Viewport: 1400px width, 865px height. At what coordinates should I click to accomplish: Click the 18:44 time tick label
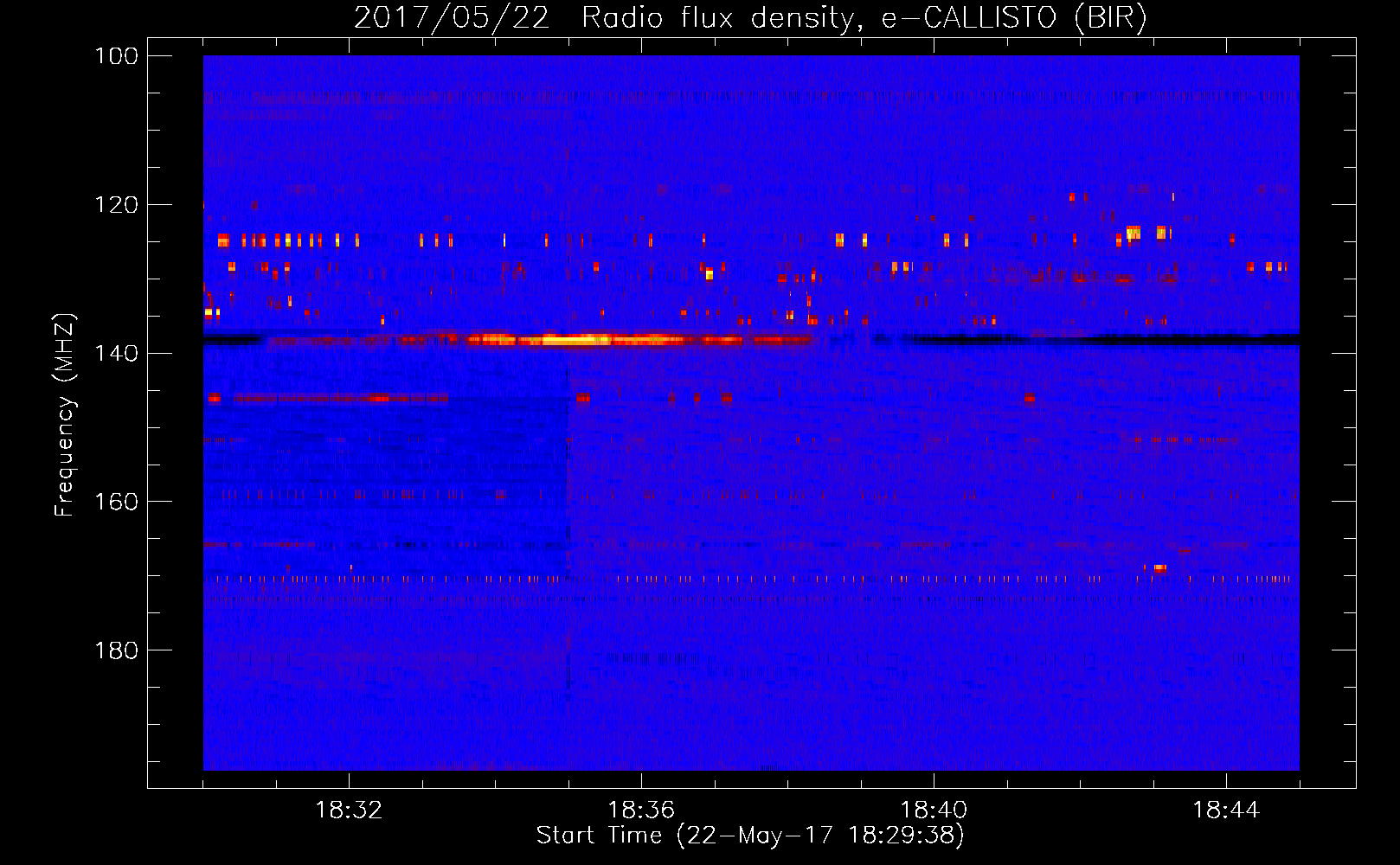[1226, 811]
